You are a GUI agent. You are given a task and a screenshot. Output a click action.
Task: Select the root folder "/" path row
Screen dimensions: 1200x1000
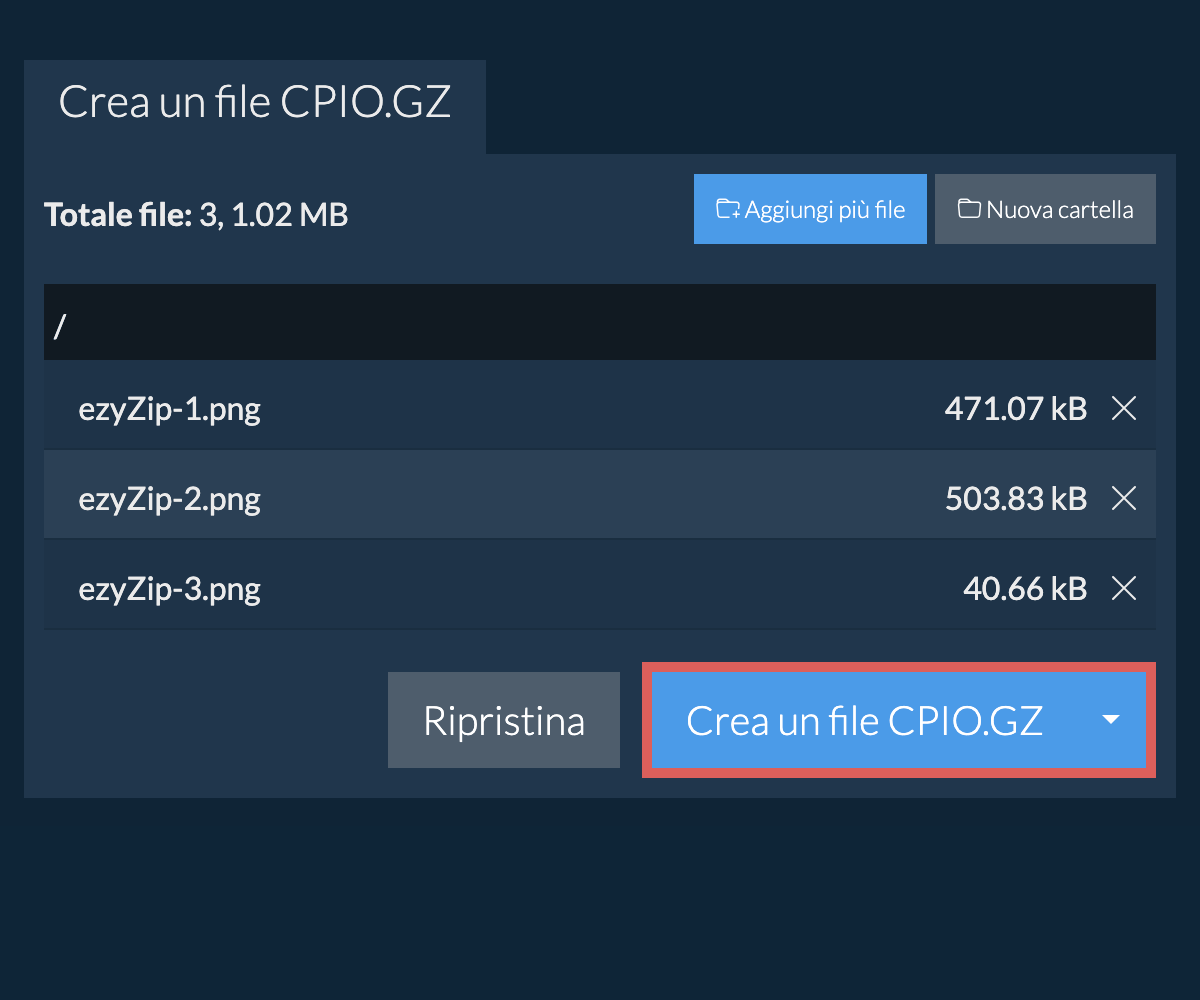pyautogui.click(x=600, y=324)
